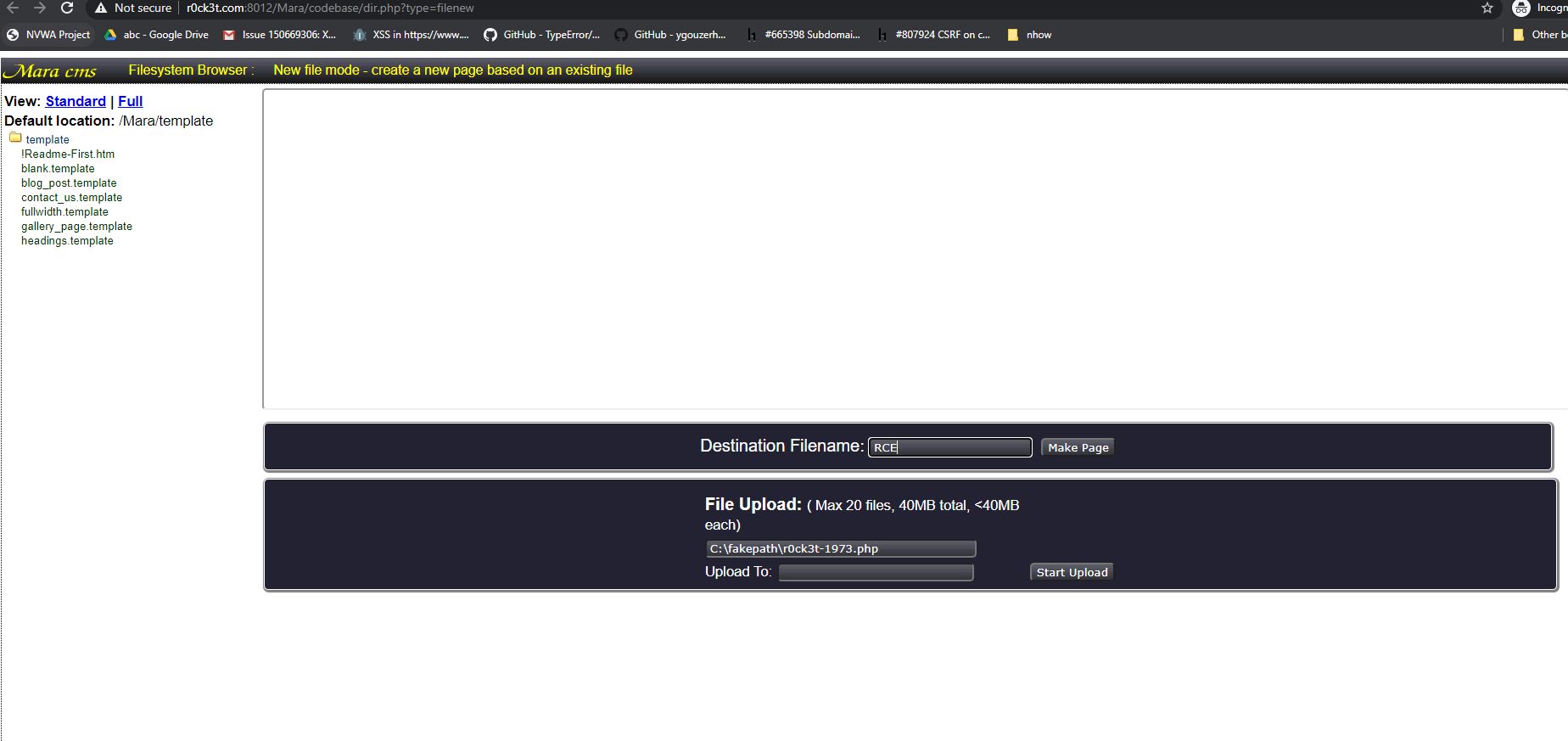Viewport: 1568px width, 741px height.
Task: Select blank.template file
Action: (58, 168)
